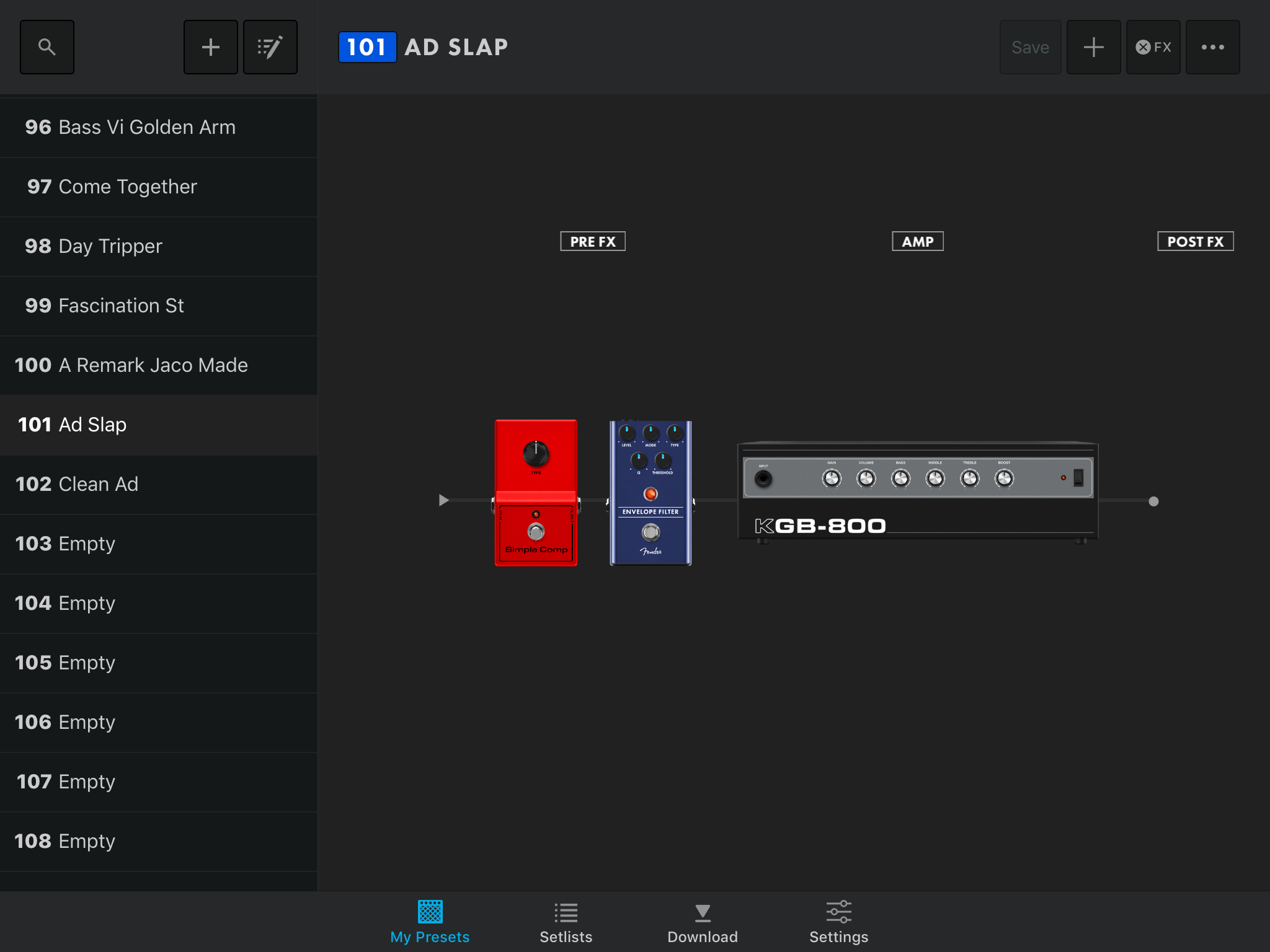This screenshot has height=952, width=1270.
Task: Adjust the KGB-800 Boost knob
Action: pyautogui.click(x=1004, y=478)
